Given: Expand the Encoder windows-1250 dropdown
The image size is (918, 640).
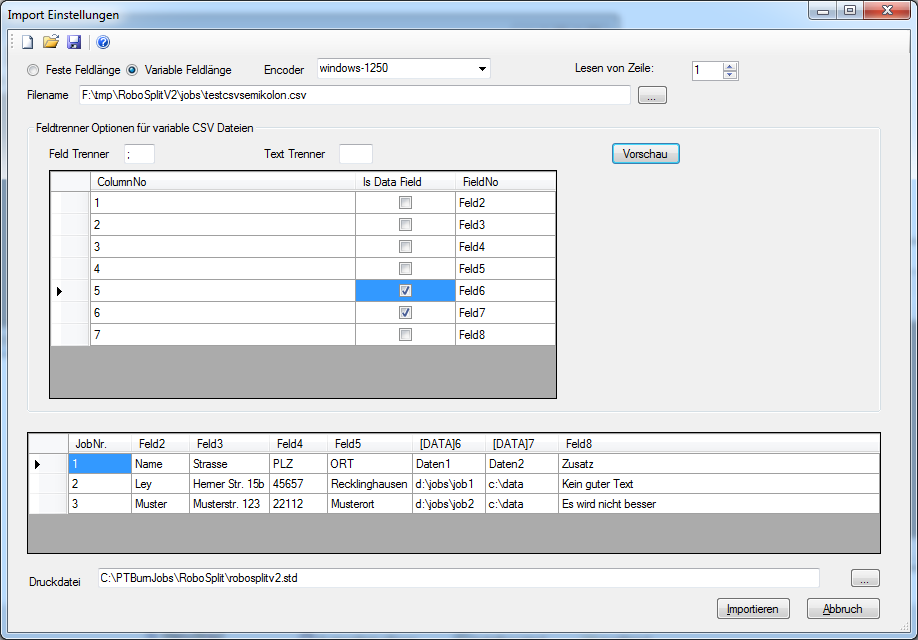Looking at the screenshot, I should click(482, 69).
